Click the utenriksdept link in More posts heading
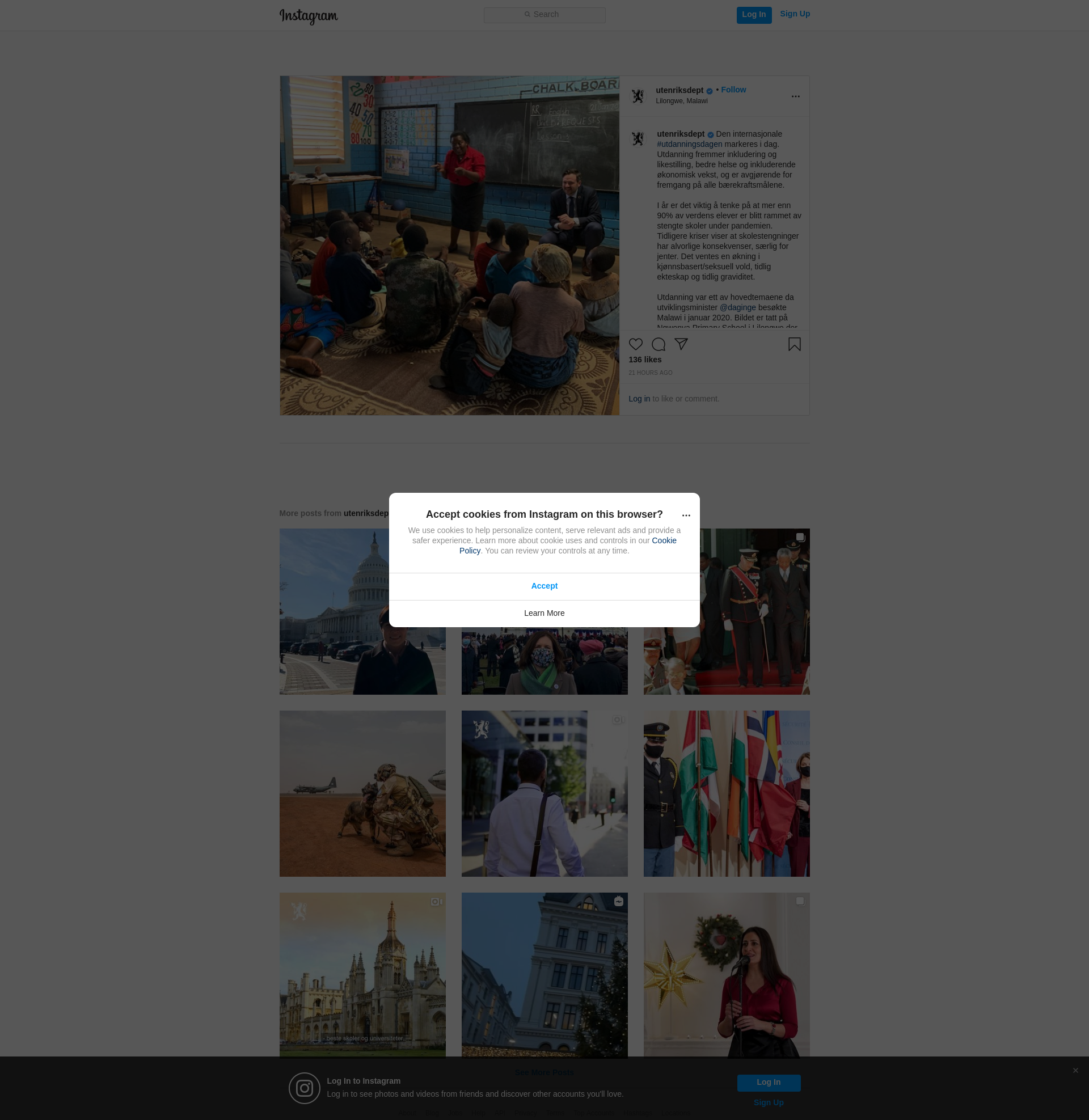Viewport: 1089px width, 1120px height. pos(366,513)
